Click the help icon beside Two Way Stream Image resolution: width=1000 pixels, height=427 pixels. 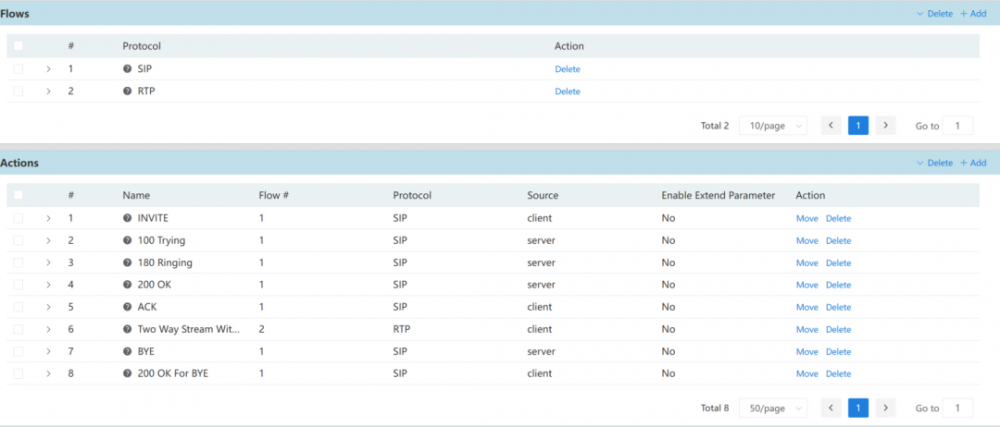coord(127,329)
